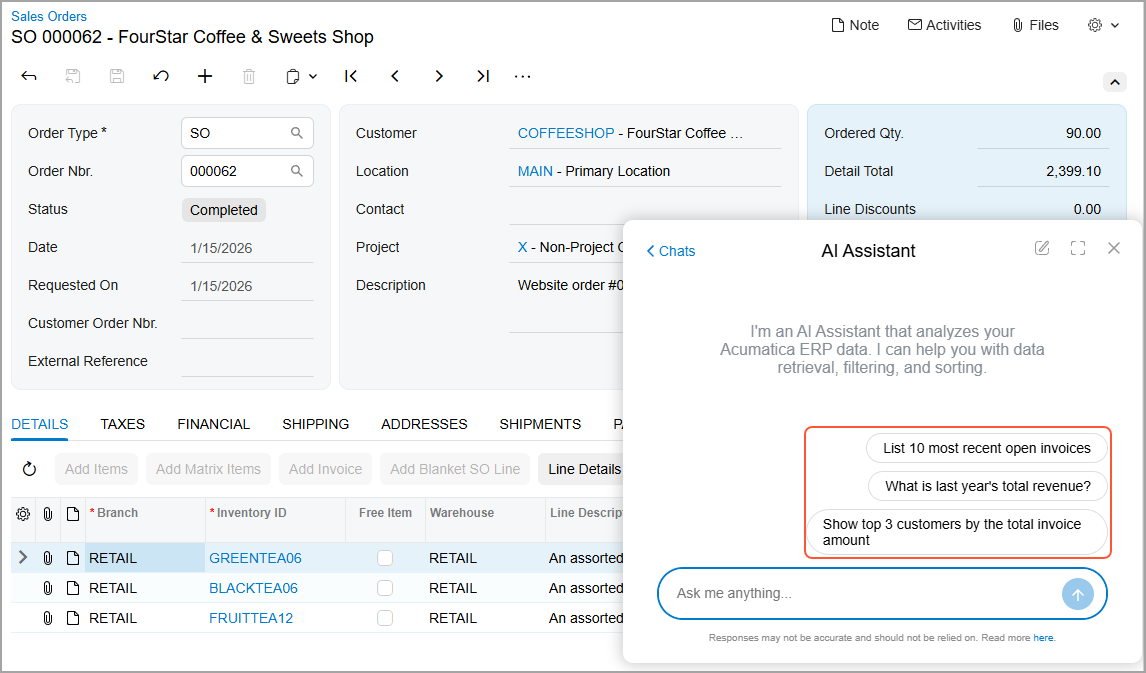Expand AI Assistant to full screen

tap(1078, 248)
